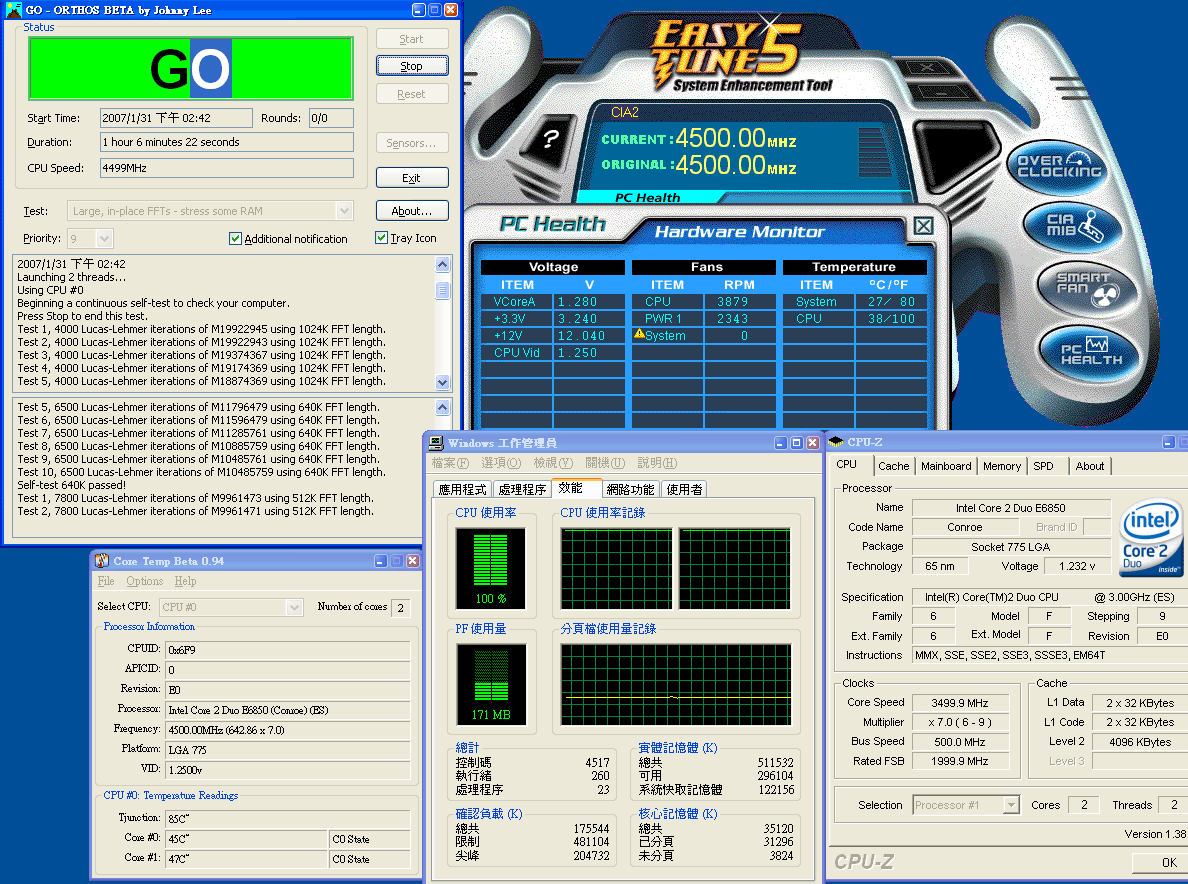1188x884 pixels.
Task: Click the CPU-Z title bar icon
Action: pyautogui.click(x=836, y=442)
